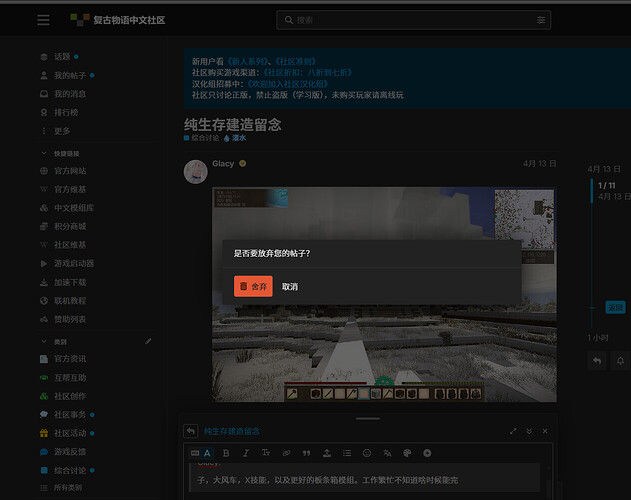Toggle the sidebar hamburger menu
Screen dimensions: 631x500
43,20
